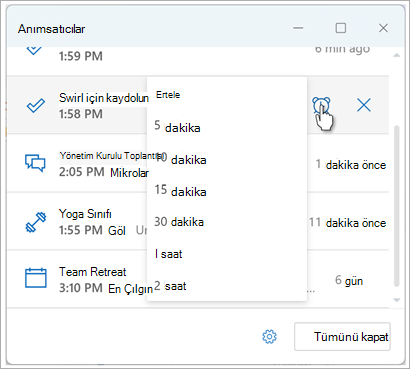Snooze for 15 dakika
Screen dimensions: 410x369
coord(227,191)
